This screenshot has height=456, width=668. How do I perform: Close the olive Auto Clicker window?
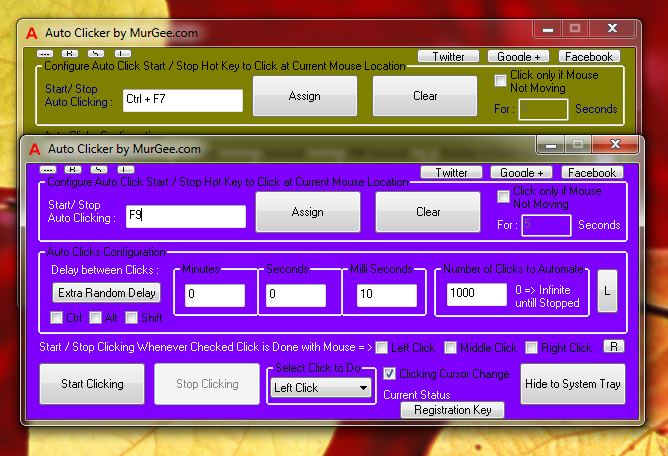tap(612, 29)
